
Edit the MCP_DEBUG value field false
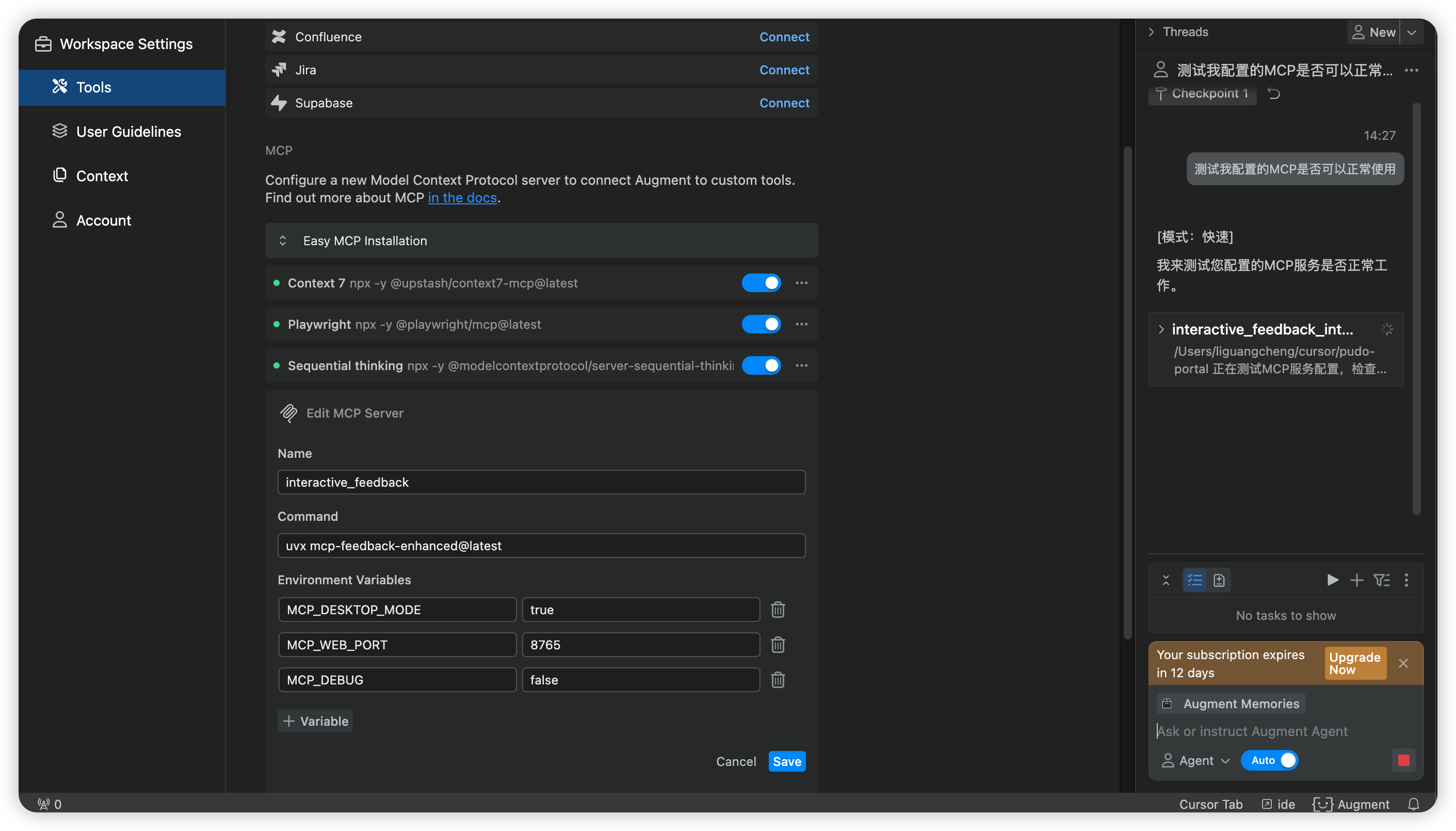(x=641, y=680)
